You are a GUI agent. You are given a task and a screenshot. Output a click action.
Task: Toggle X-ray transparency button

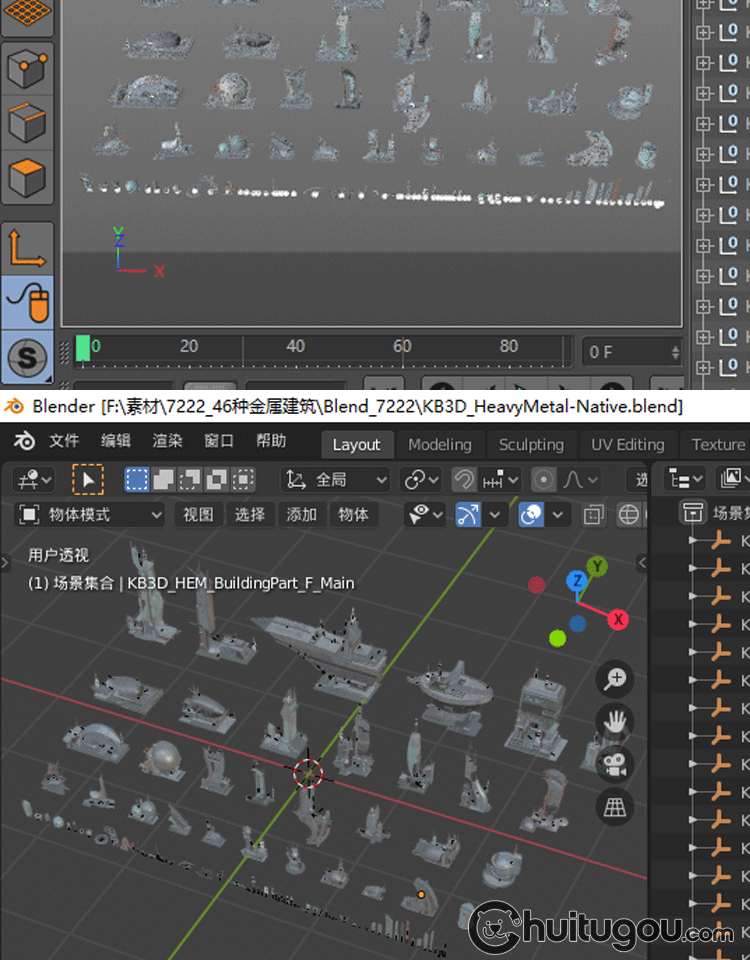pyautogui.click(x=593, y=514)
